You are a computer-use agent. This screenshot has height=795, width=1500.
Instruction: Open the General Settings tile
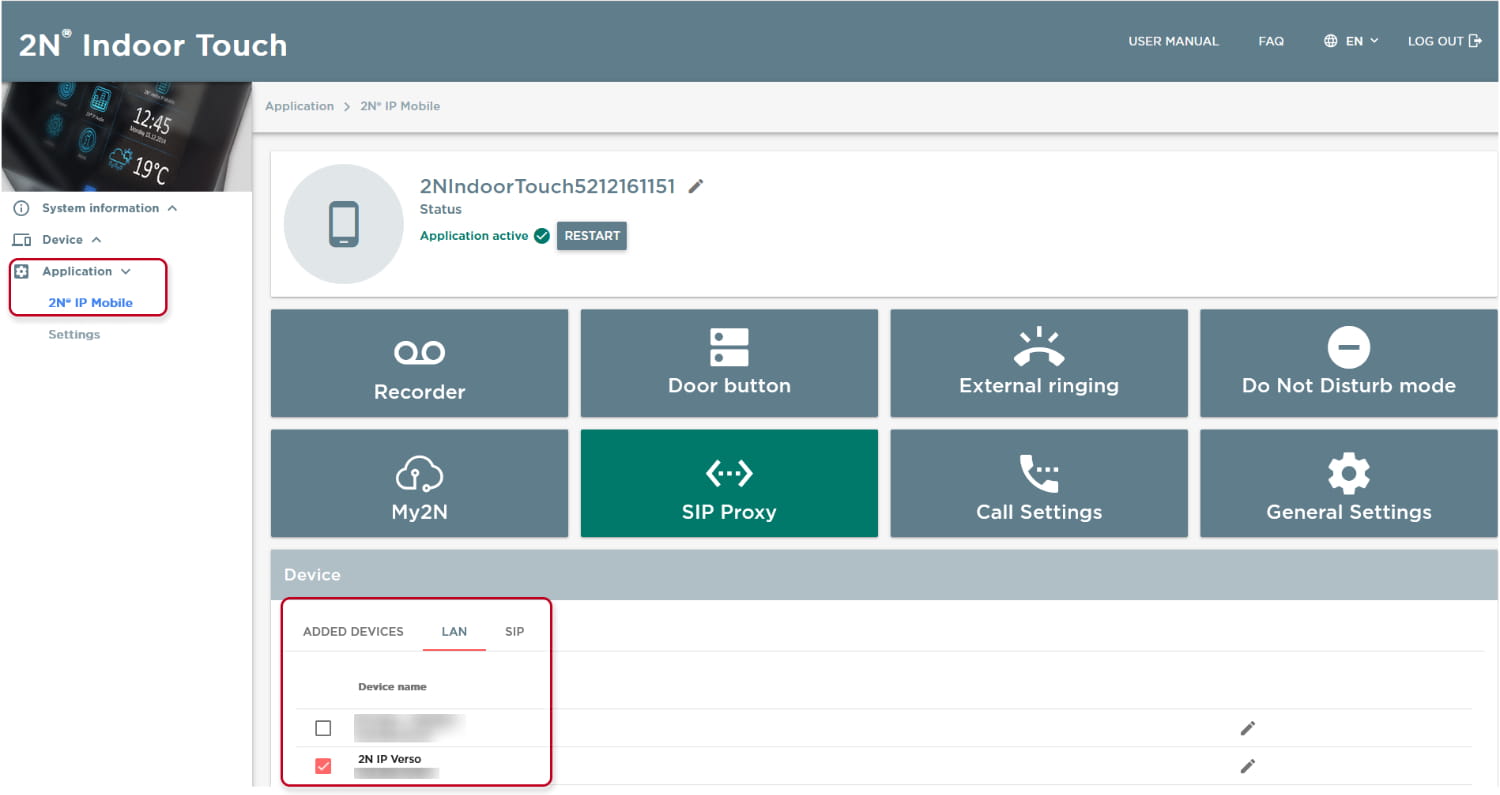coord(1348,483)
